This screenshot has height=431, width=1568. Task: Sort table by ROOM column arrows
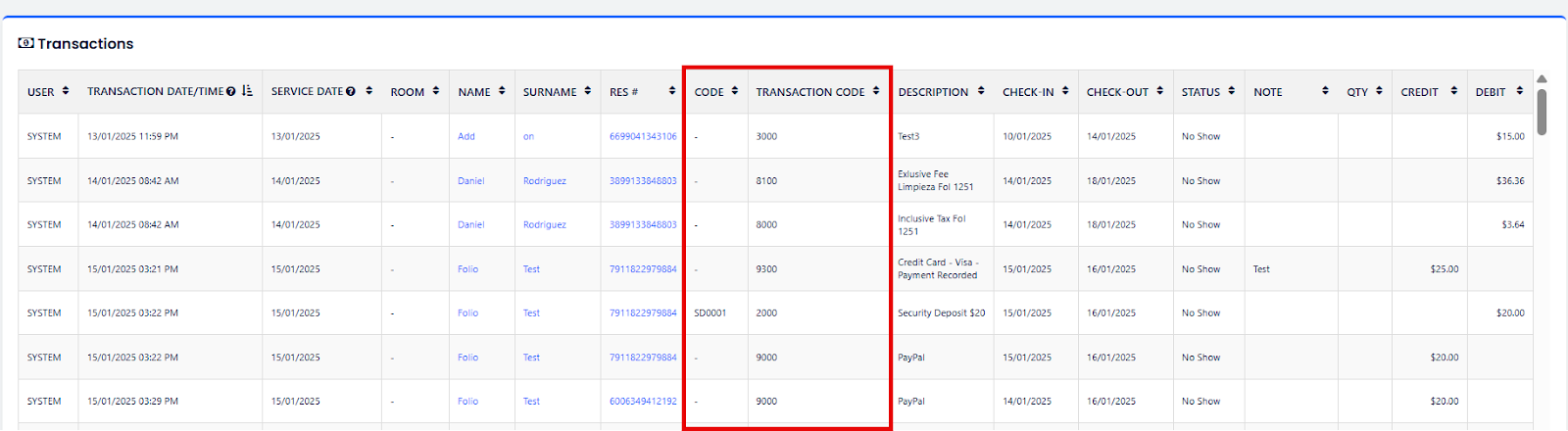tap(436, 91)
